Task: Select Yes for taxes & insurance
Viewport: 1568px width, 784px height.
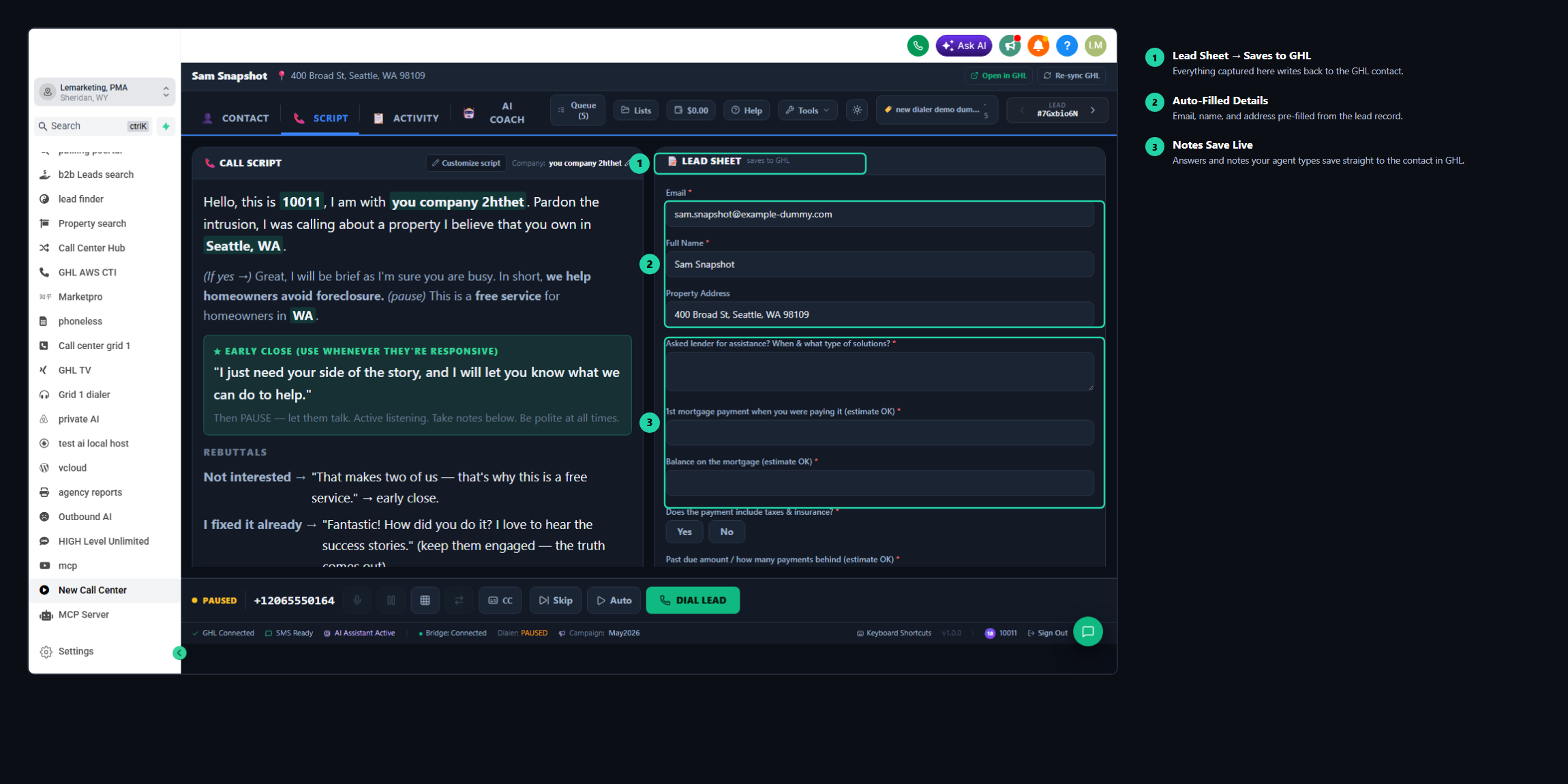Action: pos(684,532)
